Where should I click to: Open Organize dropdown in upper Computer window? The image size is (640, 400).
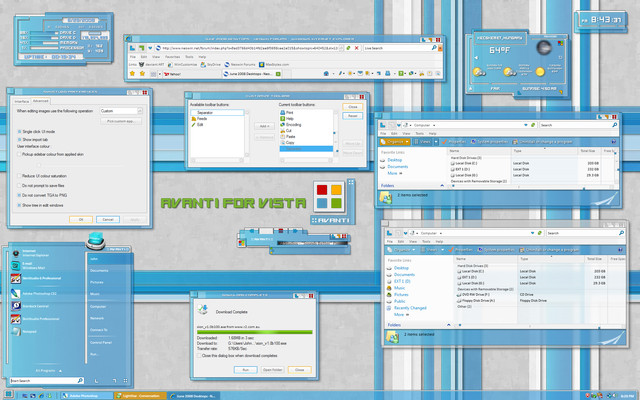point(394,142)
